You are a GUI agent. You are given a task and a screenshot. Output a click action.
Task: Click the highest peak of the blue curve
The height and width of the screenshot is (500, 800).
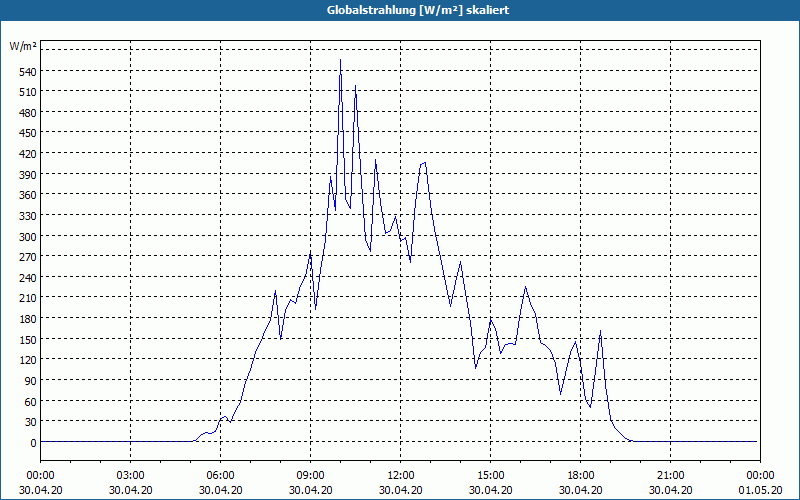(340, 60)
